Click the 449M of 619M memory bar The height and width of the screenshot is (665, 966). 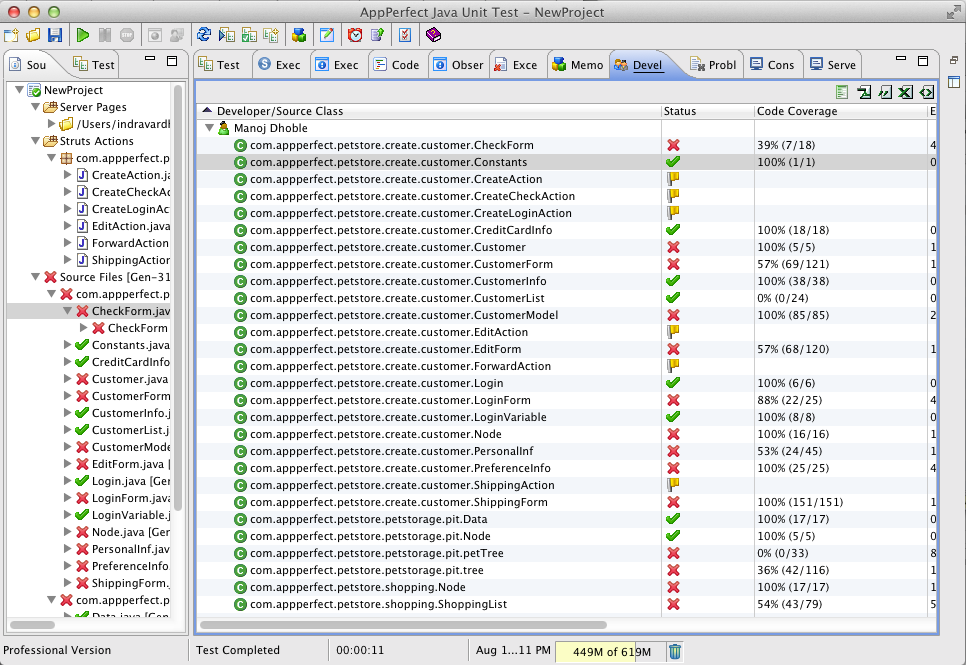(611, 651)
